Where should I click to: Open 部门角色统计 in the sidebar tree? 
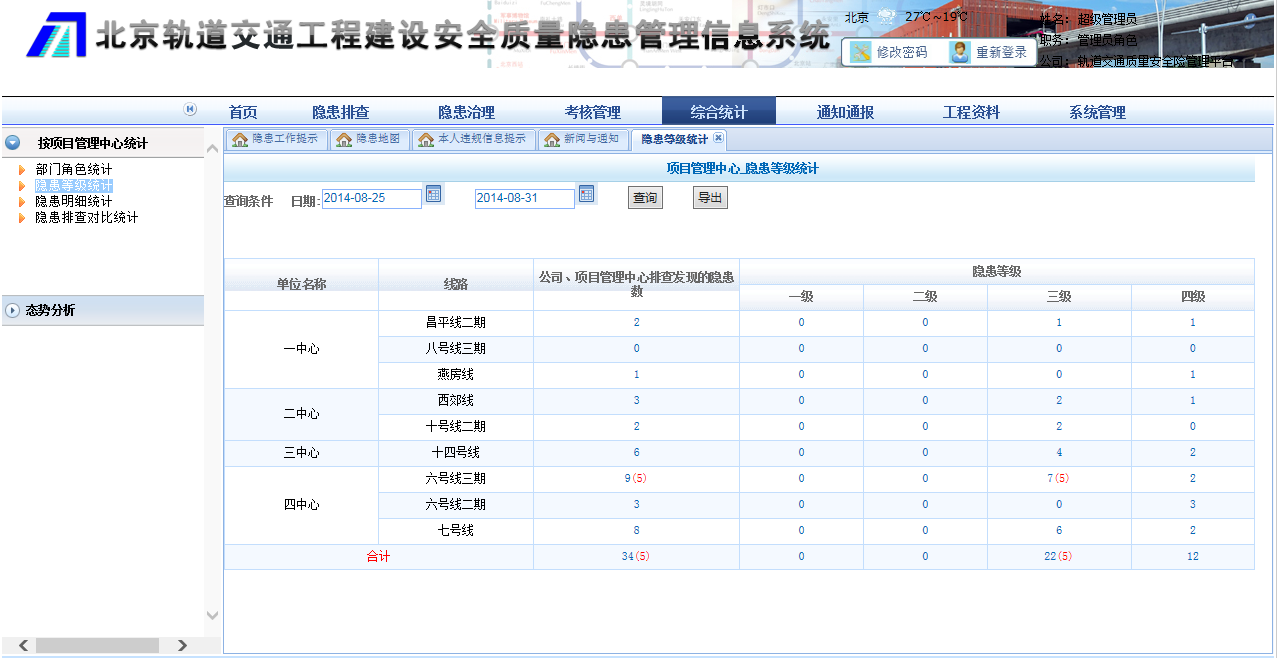tap(74, 170)
